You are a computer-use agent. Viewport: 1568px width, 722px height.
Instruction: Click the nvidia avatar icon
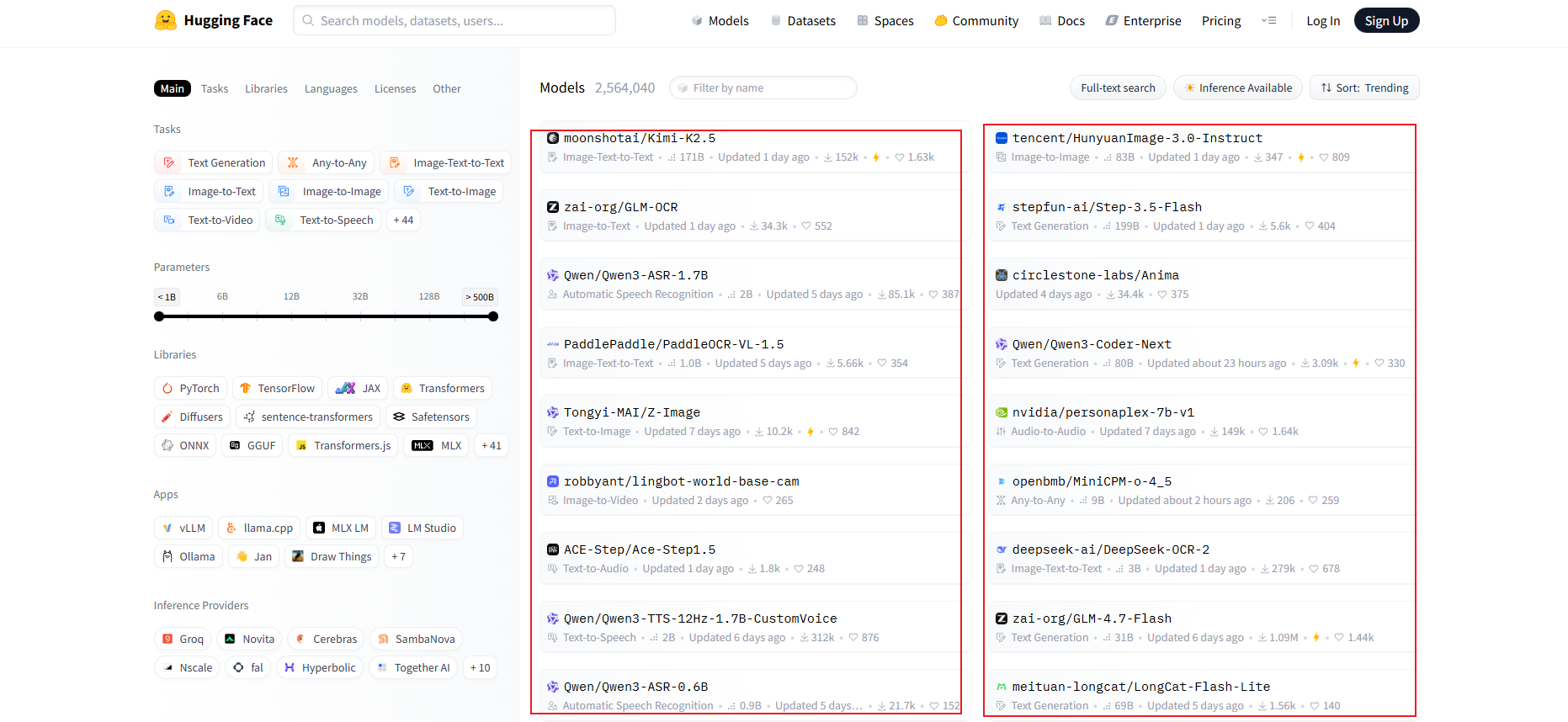coord(1002,412)
